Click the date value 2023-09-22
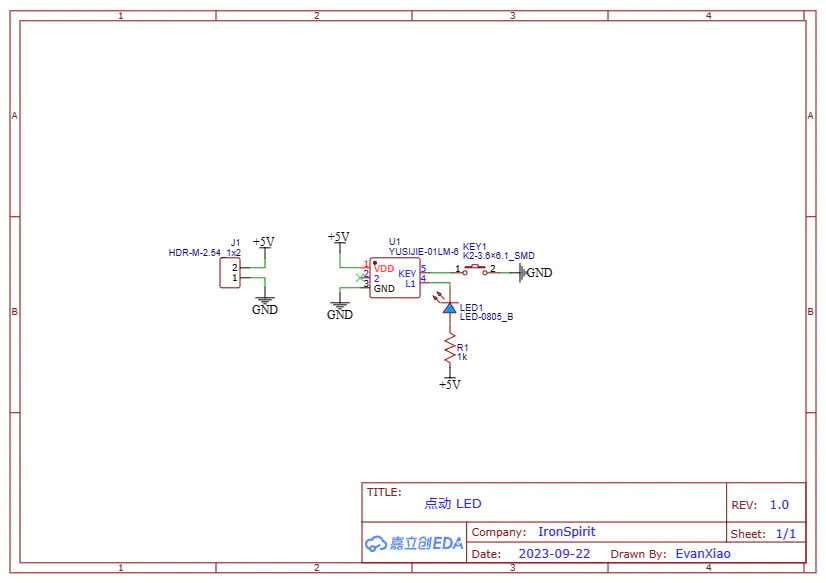 554,553
